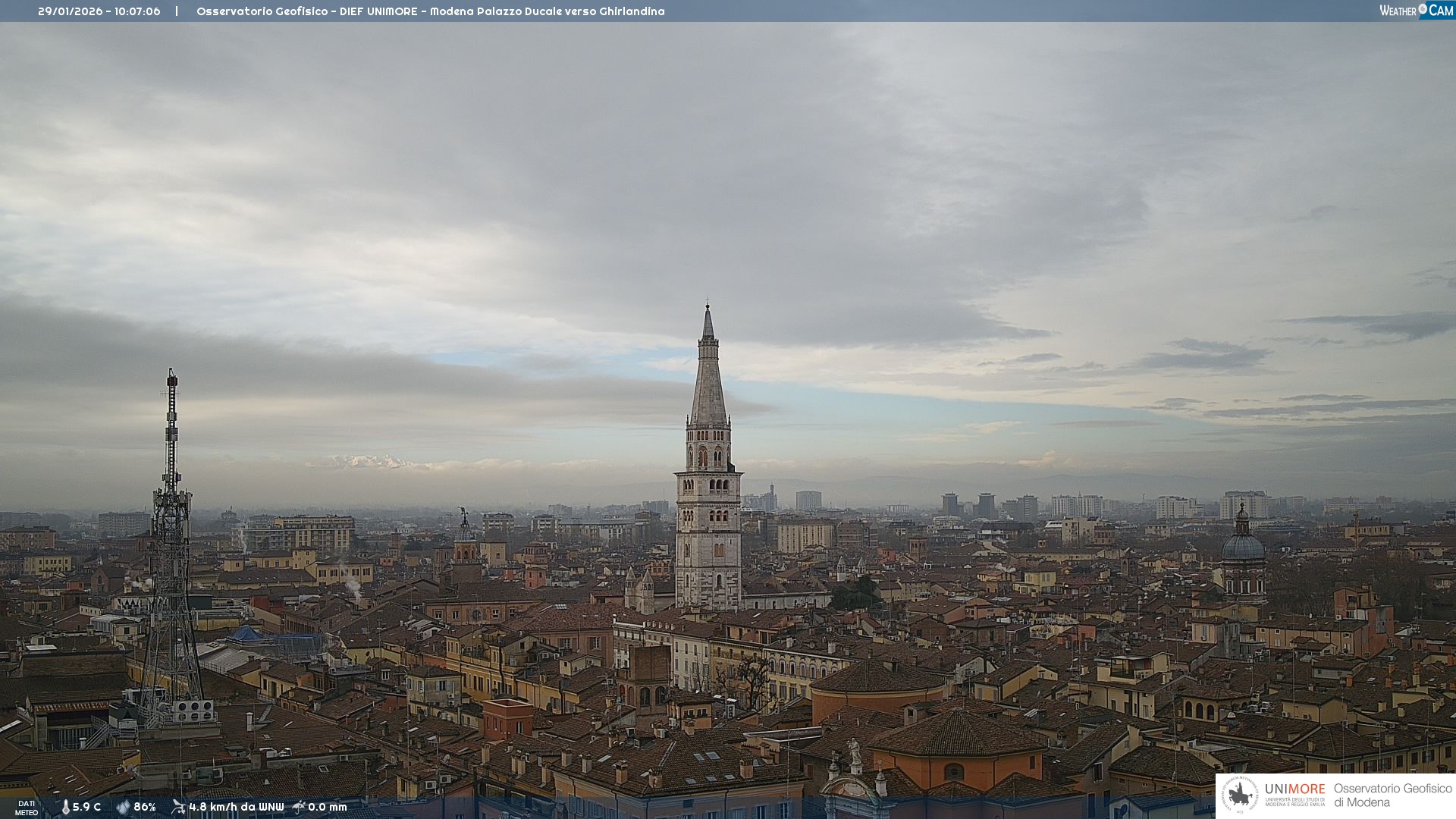Click the 4.8 km/h da WNW wind reading
The width and height of the screenshot is (1456, 819).
point(236,807)
